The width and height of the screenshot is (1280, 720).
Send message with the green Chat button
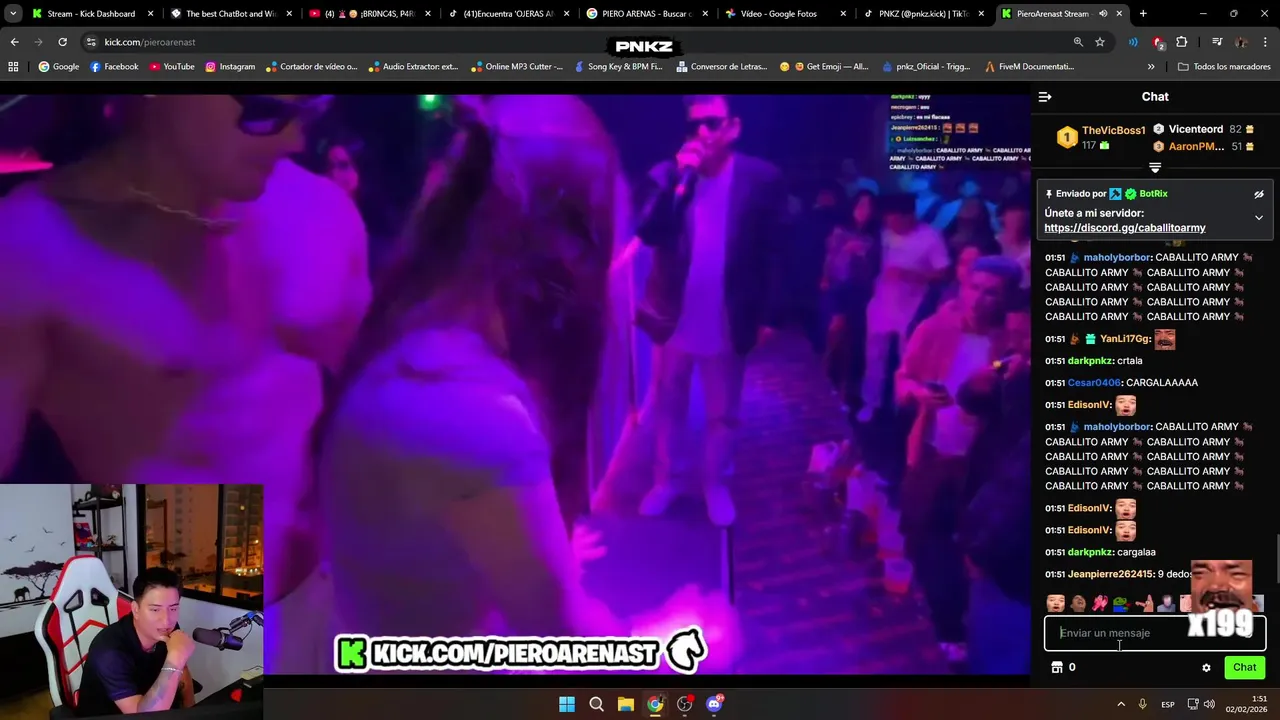point(1244,667)
